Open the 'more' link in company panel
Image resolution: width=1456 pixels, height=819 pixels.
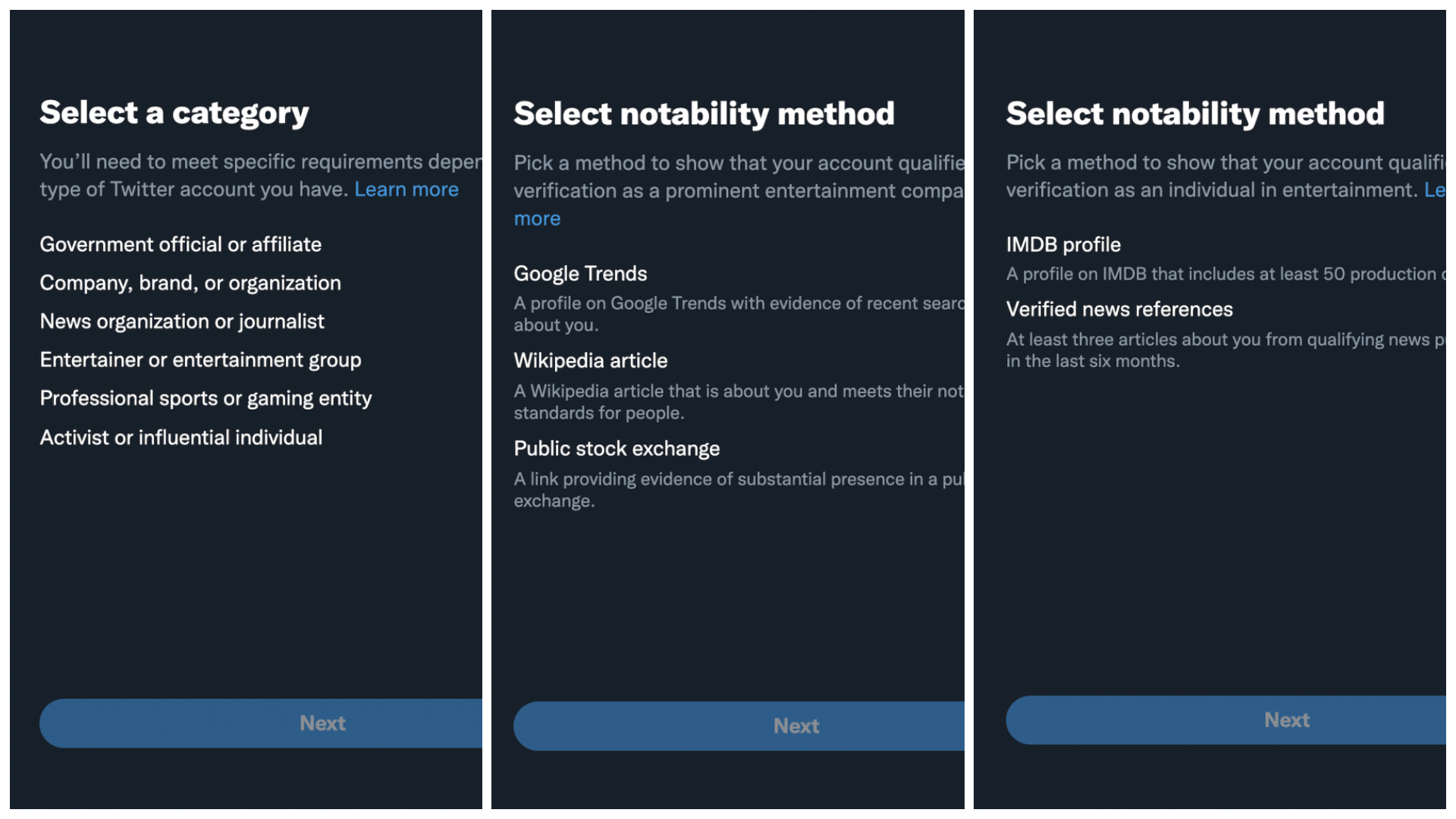pyautogui.click(x=537, y=219)
